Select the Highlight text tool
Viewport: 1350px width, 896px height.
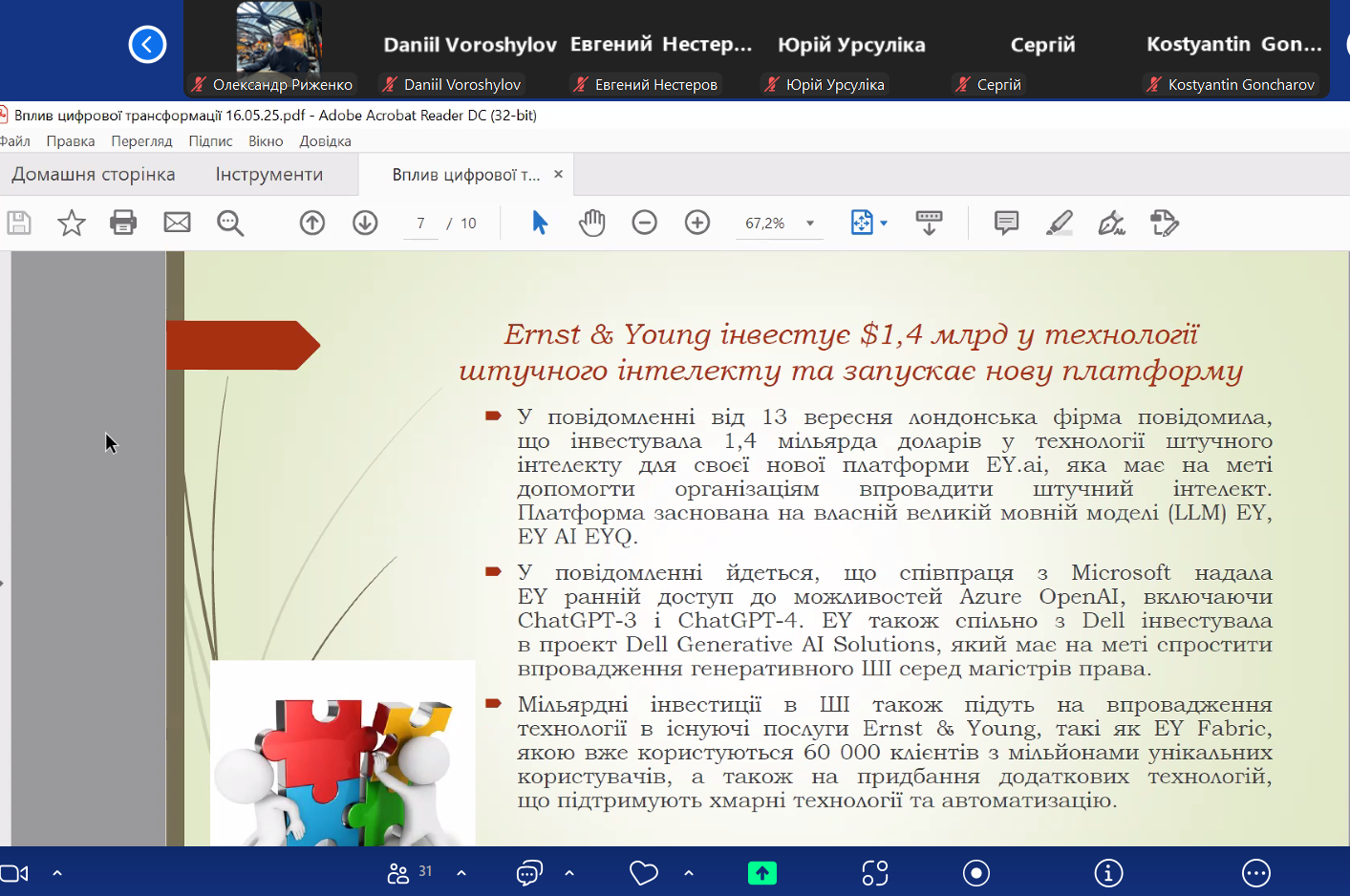click(x=1059, y=223)
